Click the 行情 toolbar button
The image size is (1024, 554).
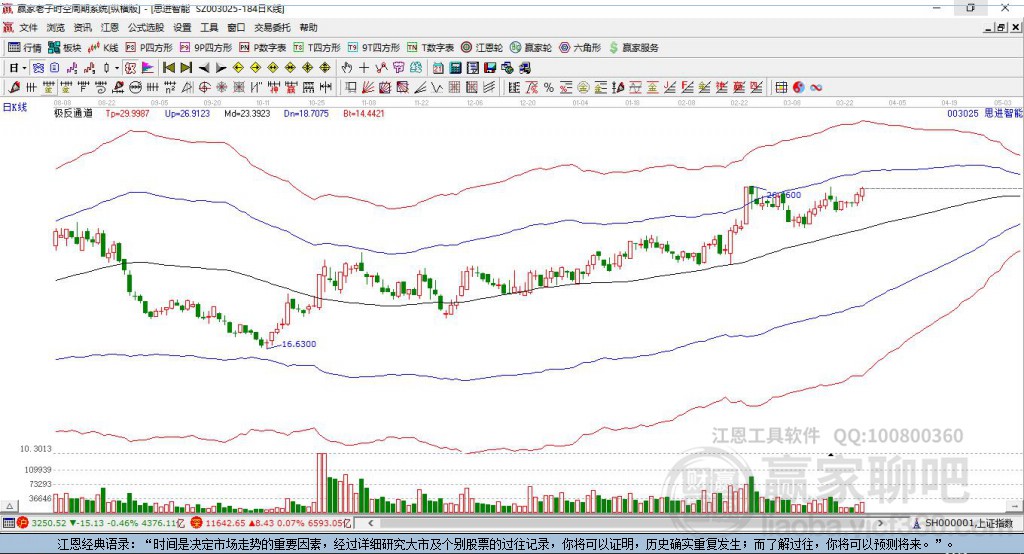(x=25, y=48)
